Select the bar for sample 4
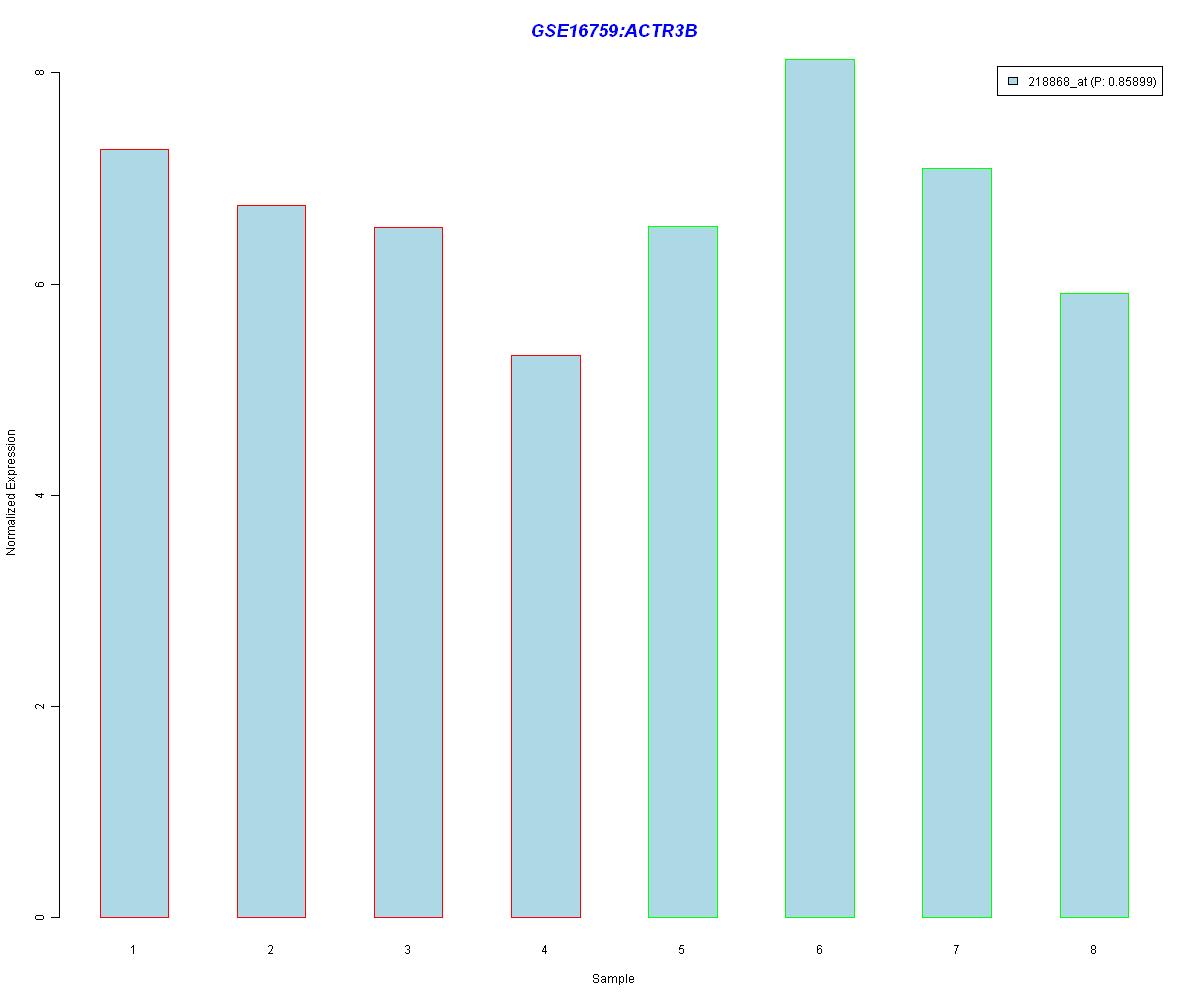Screen dimensions: 1200x1000 [x=546, y=636]
